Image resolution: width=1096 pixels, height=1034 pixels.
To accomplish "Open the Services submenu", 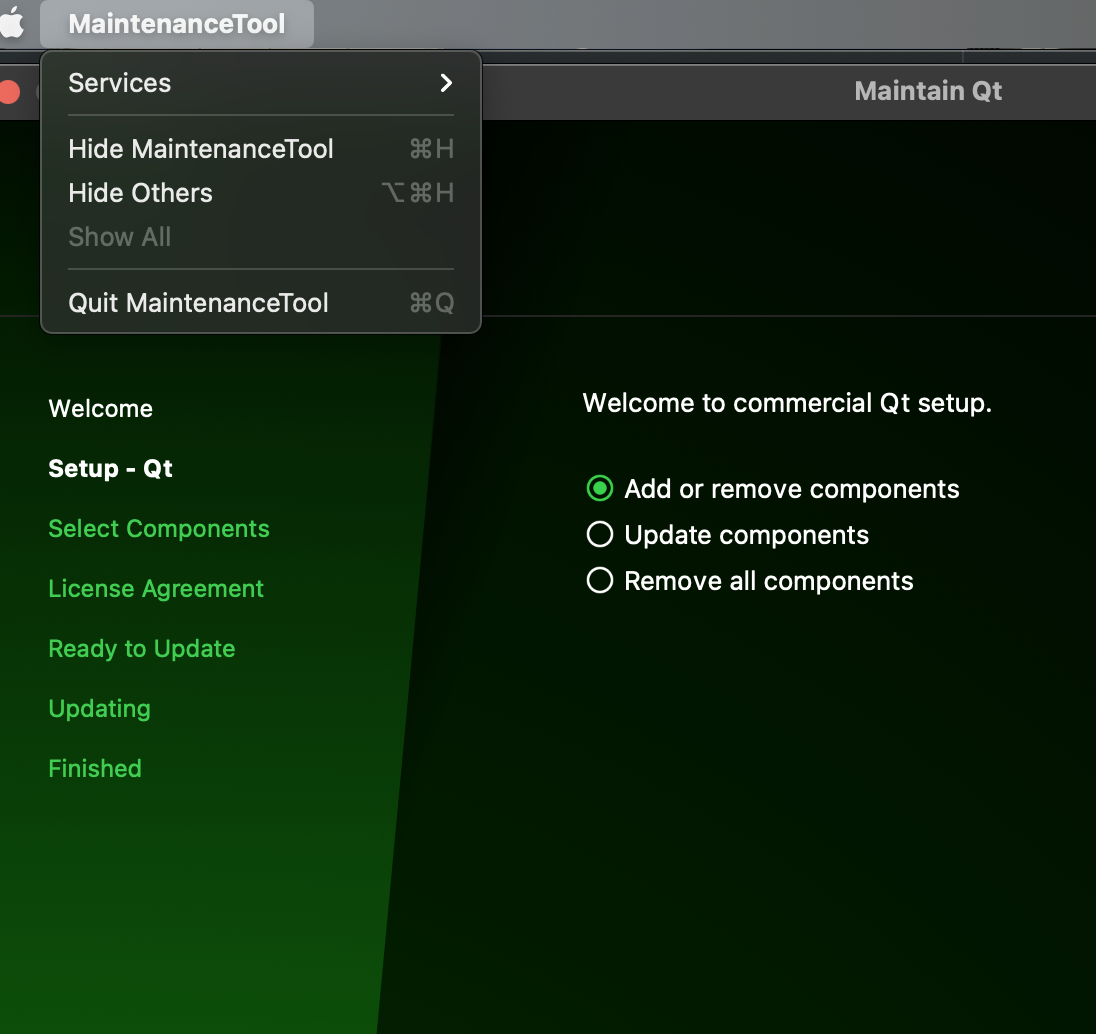I will point(261,83).
